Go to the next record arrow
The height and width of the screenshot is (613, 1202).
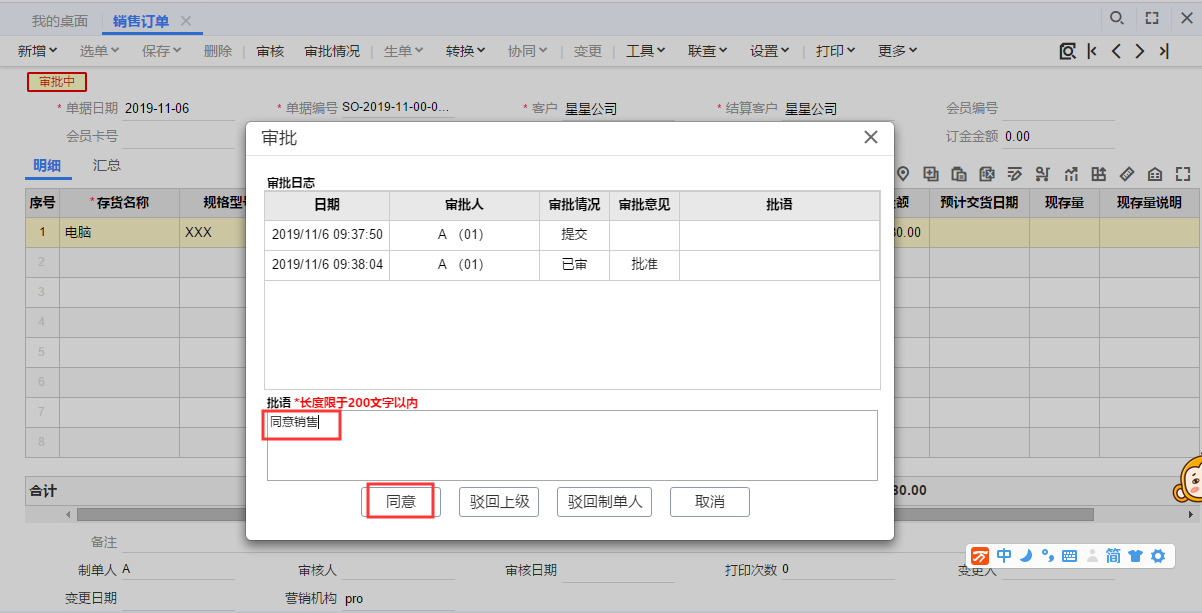tap(1139, 51)
